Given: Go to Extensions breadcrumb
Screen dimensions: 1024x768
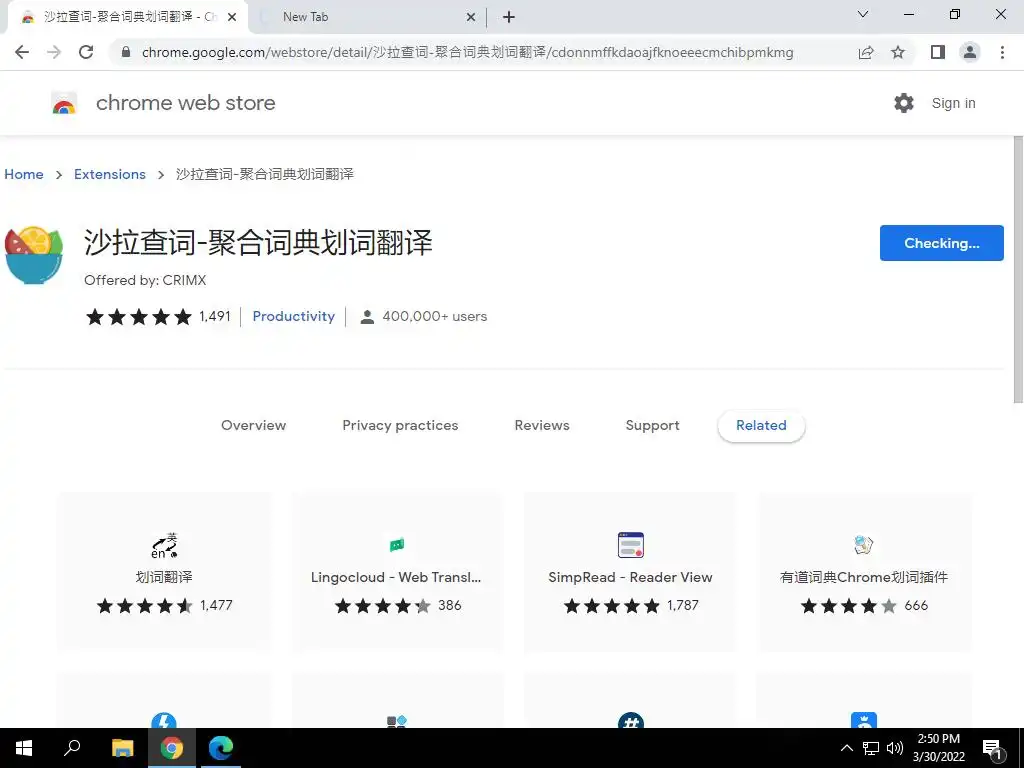Looking at the screenshot, I should tap(110, 174).
